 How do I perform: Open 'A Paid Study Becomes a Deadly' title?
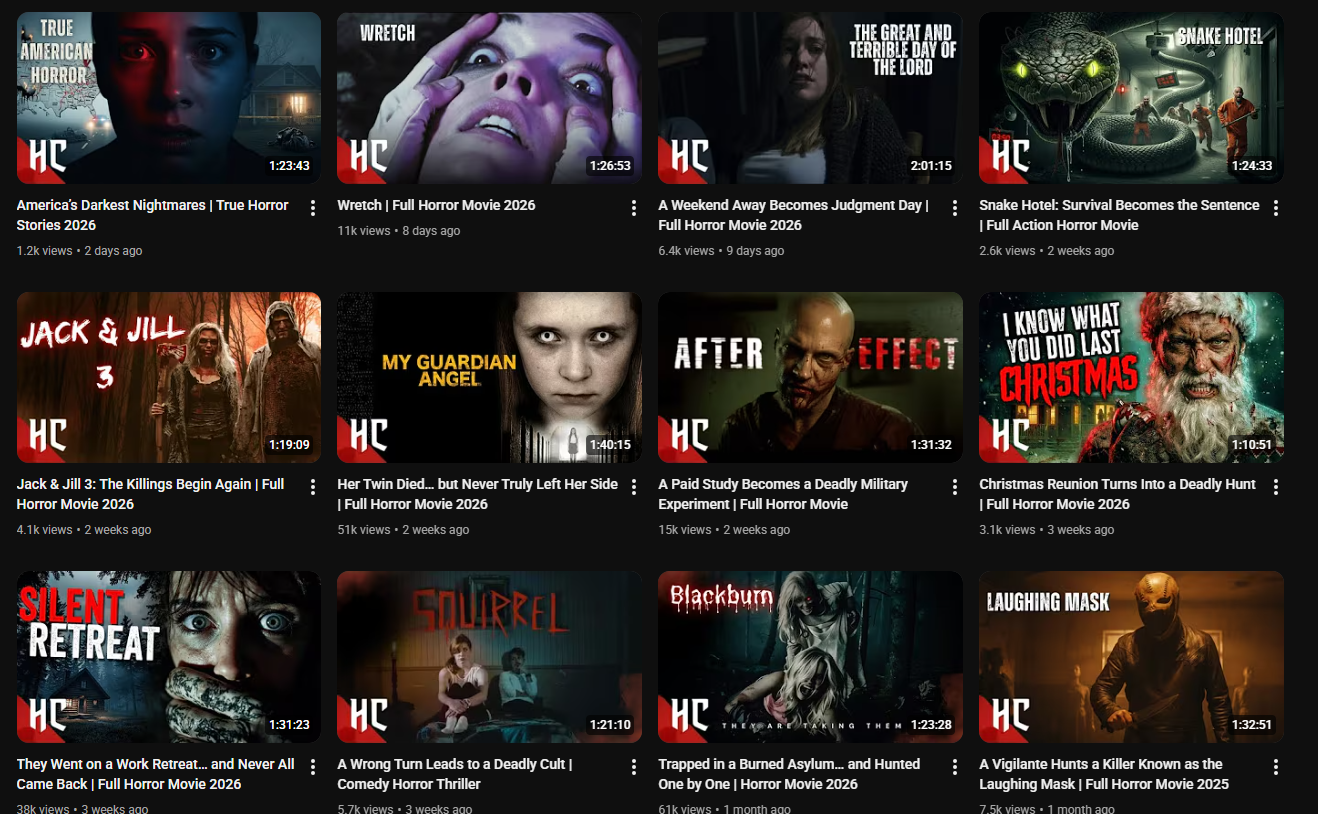point(783,494)
